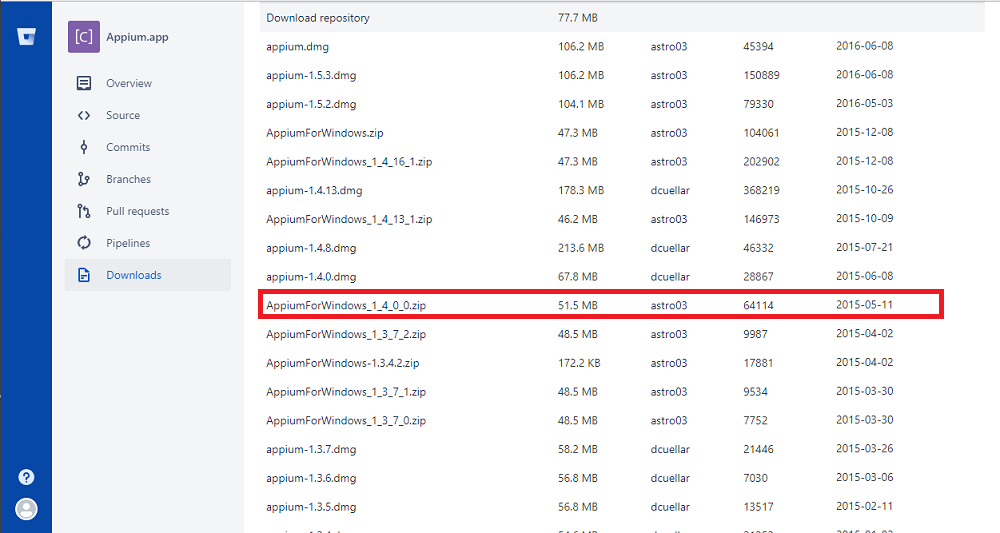
Task: Click the Download repository link
Action: [x=318, y=18]
